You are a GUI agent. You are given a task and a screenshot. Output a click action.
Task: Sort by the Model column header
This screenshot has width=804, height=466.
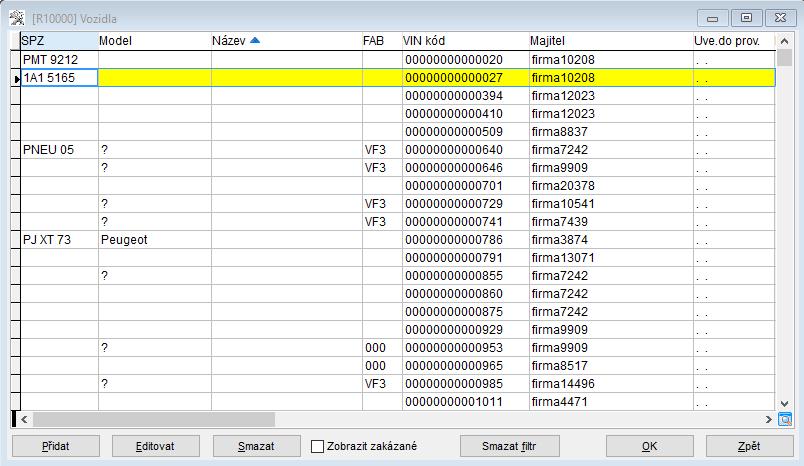click(x=155, y=40)
